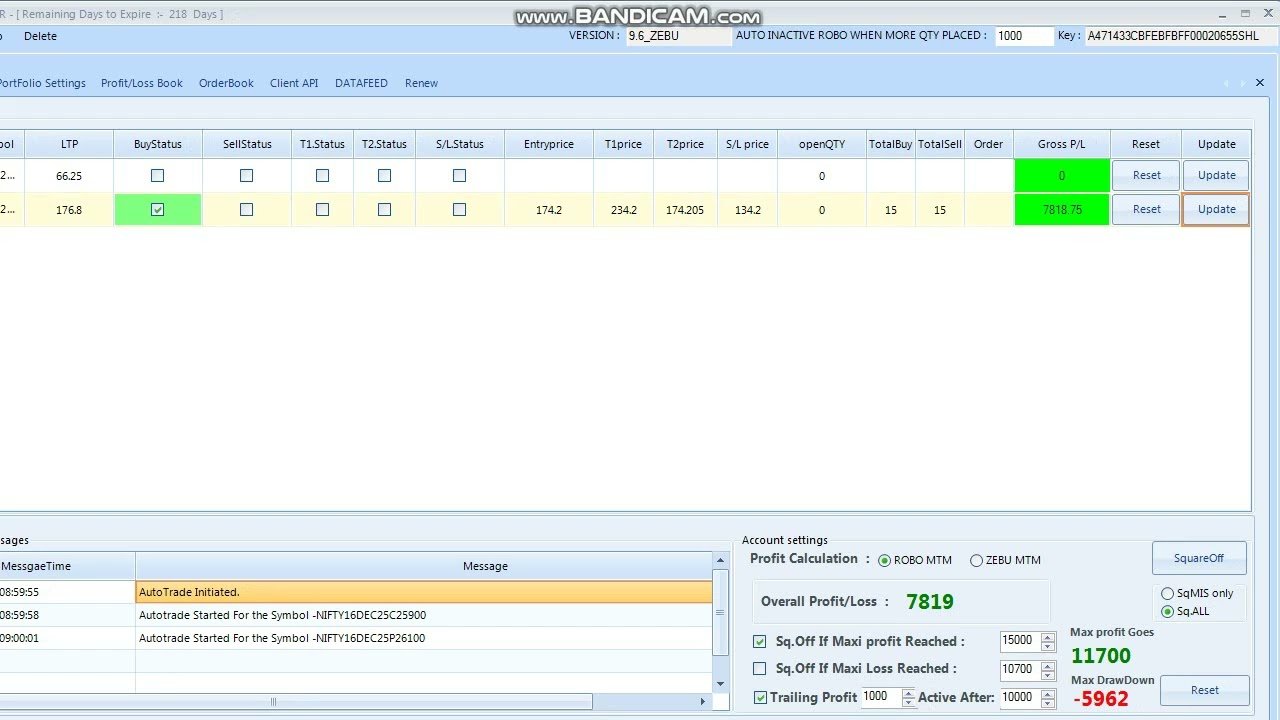Toggle S/L.Status checkbox in the LTP 176.8 row
Image resolution: width=1280 pixels, height=720 pixels.
(x=459, y=210)
